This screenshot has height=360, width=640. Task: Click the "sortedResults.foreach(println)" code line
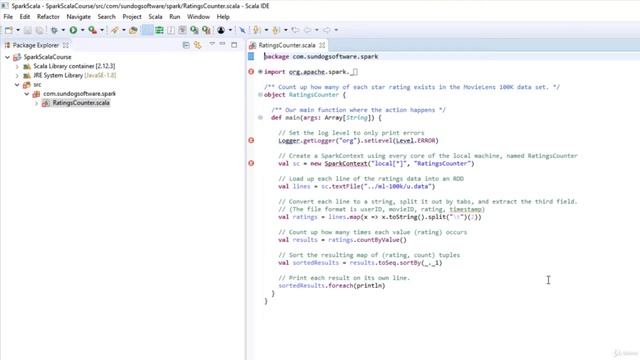[x=332, y=286]
